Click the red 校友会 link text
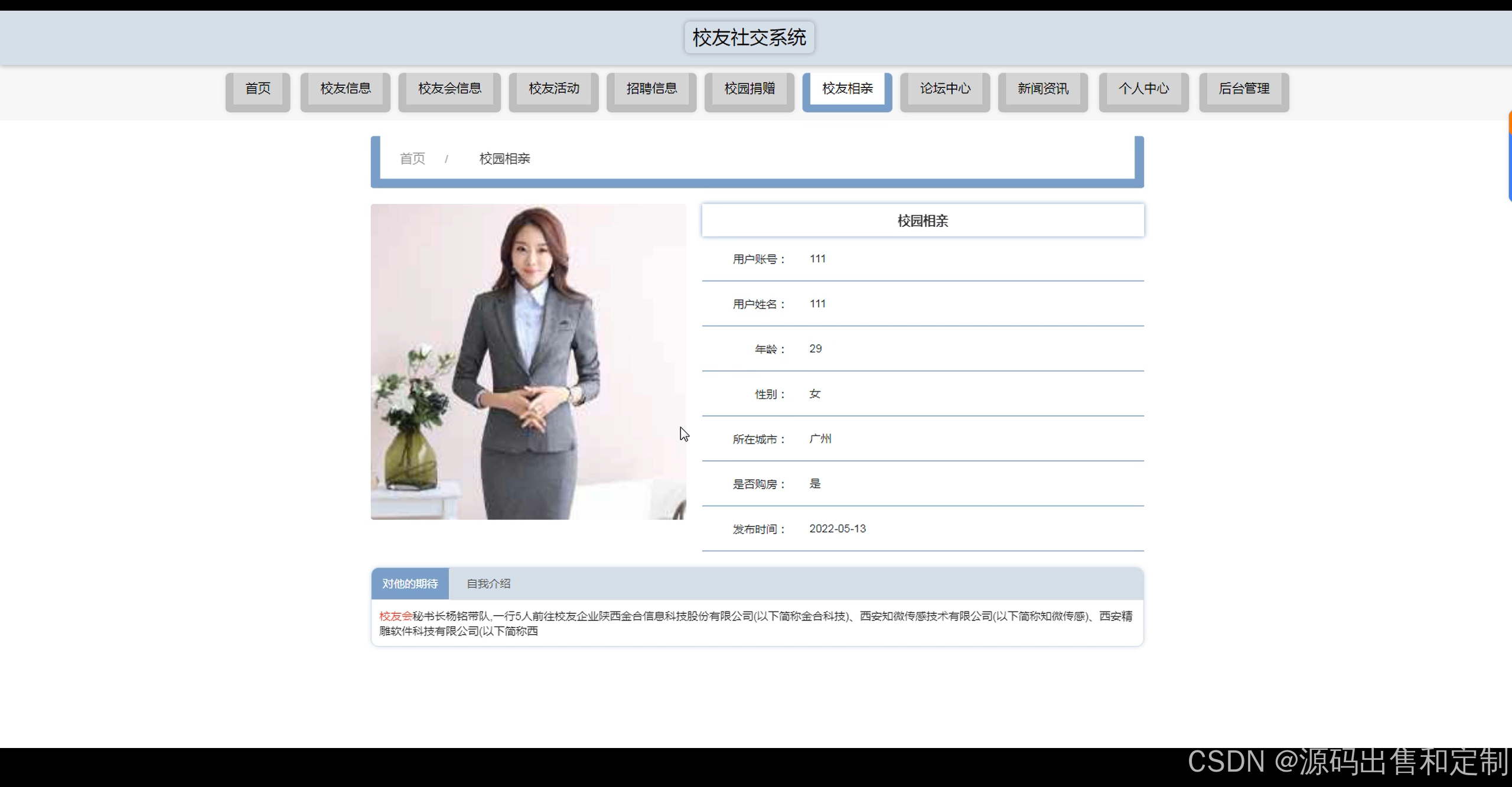 click(395, 616)
